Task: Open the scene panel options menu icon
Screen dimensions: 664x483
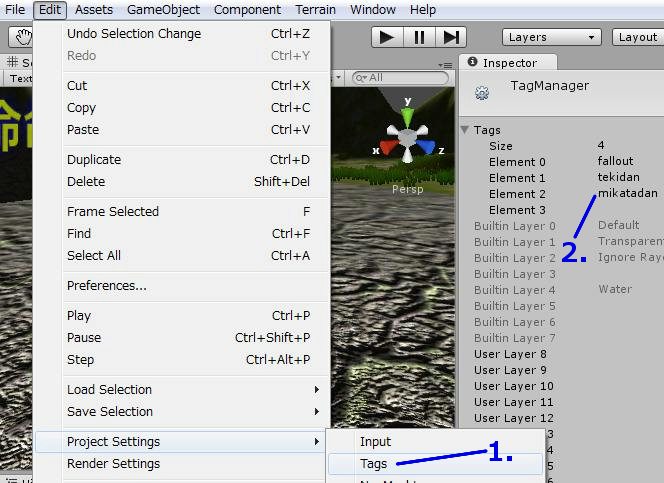Action: (x=445, y=65)
